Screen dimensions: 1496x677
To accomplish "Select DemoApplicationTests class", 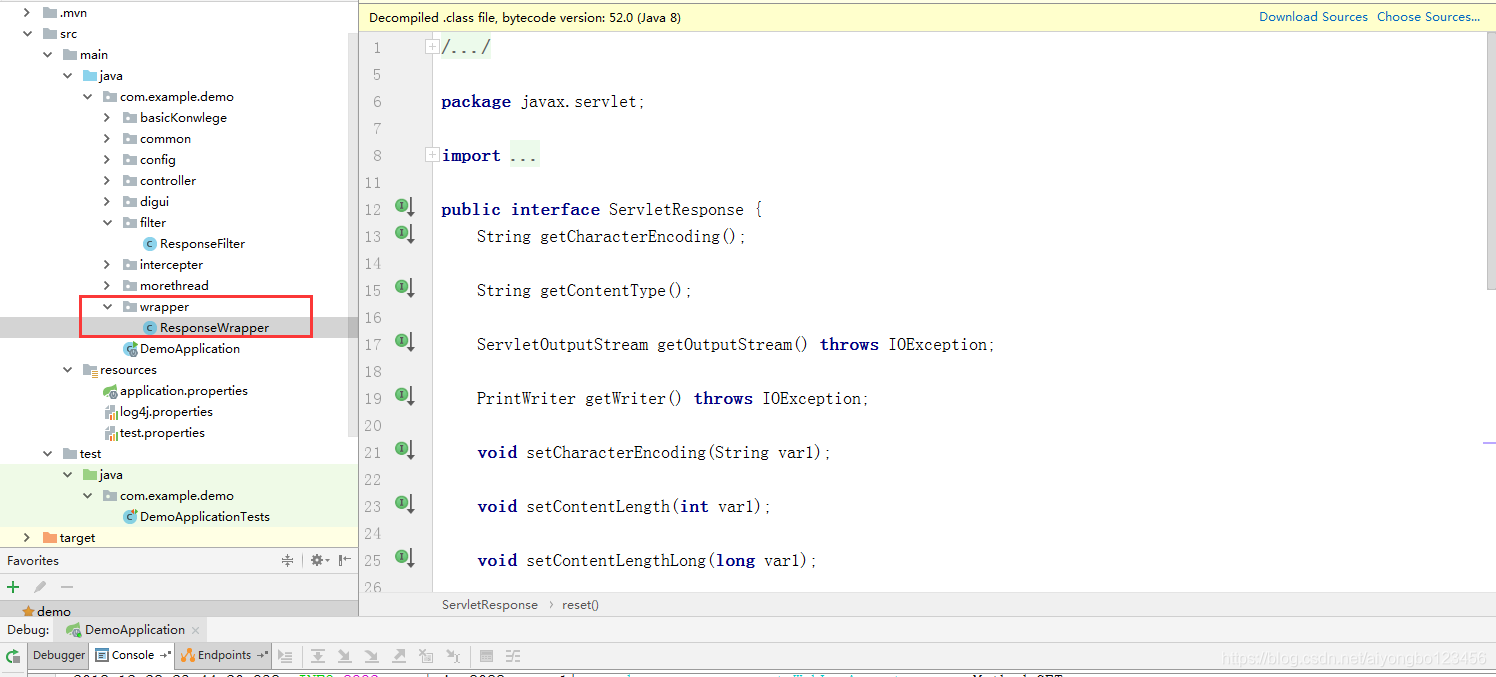I will tap(196, 517).
